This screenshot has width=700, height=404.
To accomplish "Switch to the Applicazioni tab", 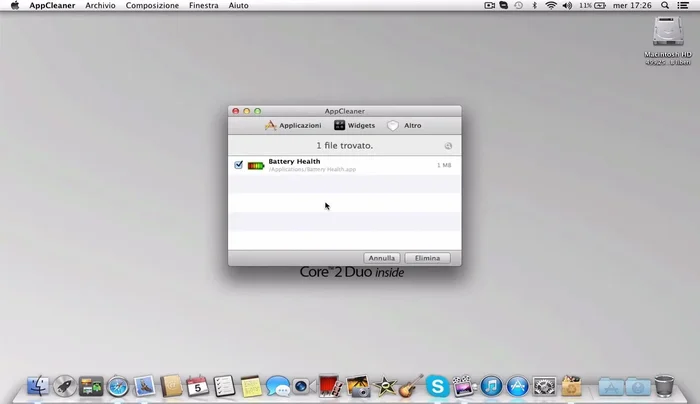I will pos(293,125).
